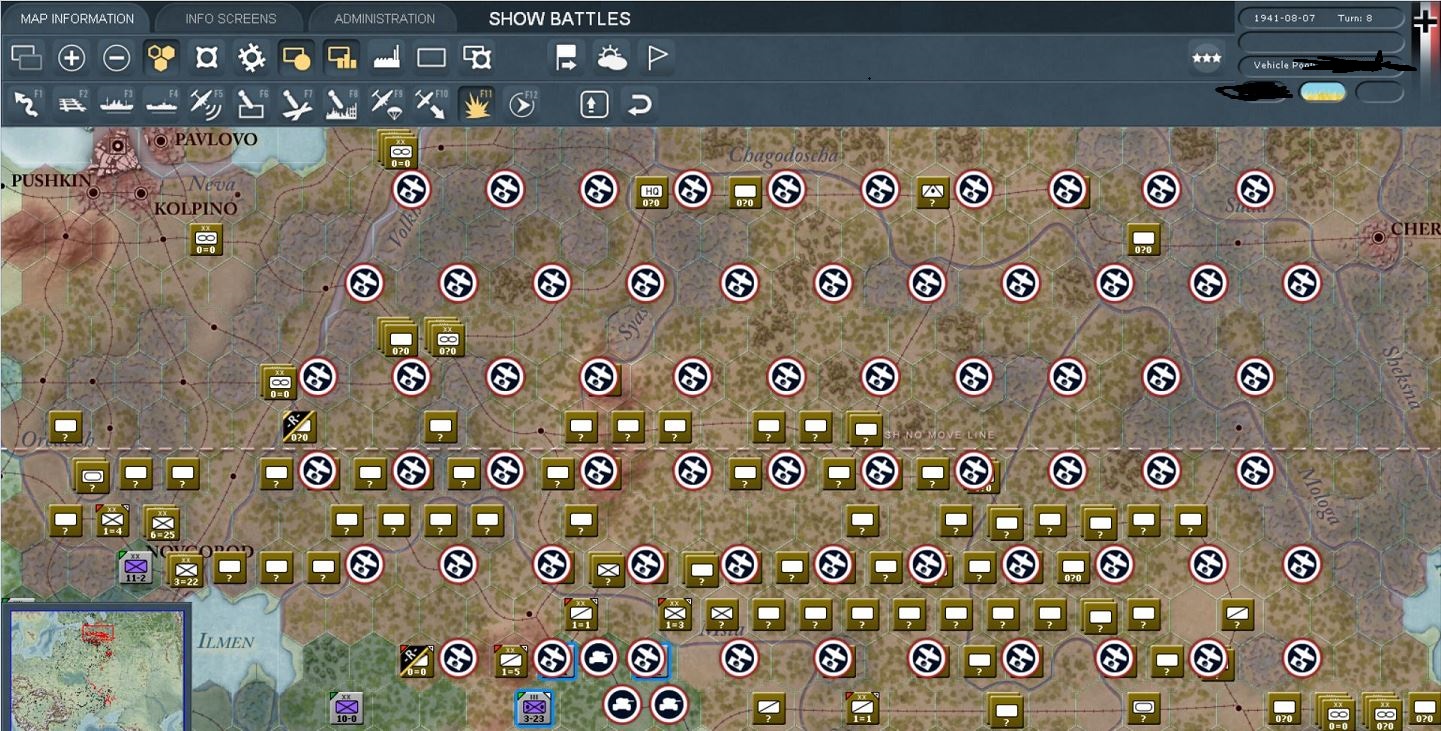Click the blue-yellow ground conditions indicator
Image resolution: width=1441 pixels, height=731 pixels.
coord(1322,93)
